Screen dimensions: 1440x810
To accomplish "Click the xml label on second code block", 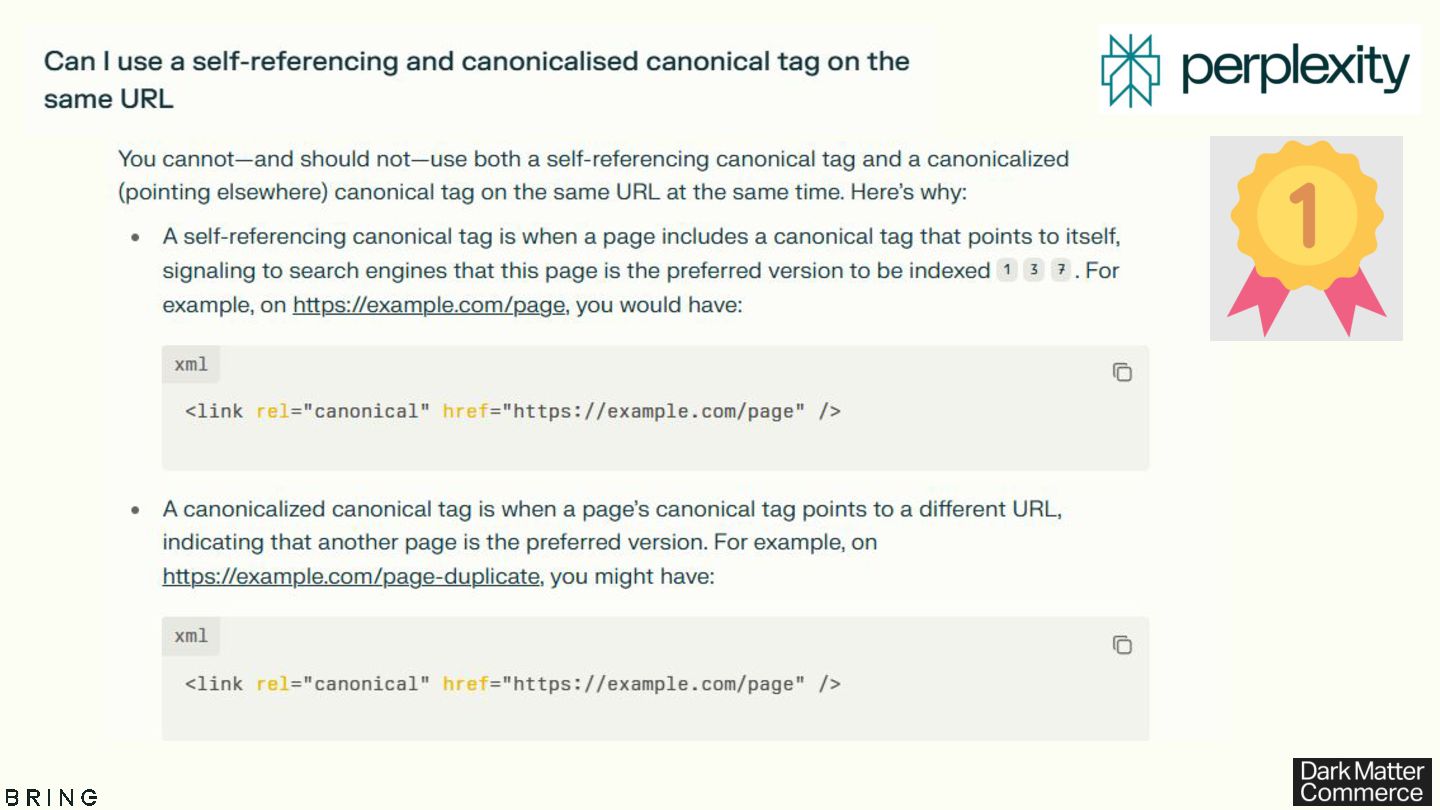I will [191, 636].
